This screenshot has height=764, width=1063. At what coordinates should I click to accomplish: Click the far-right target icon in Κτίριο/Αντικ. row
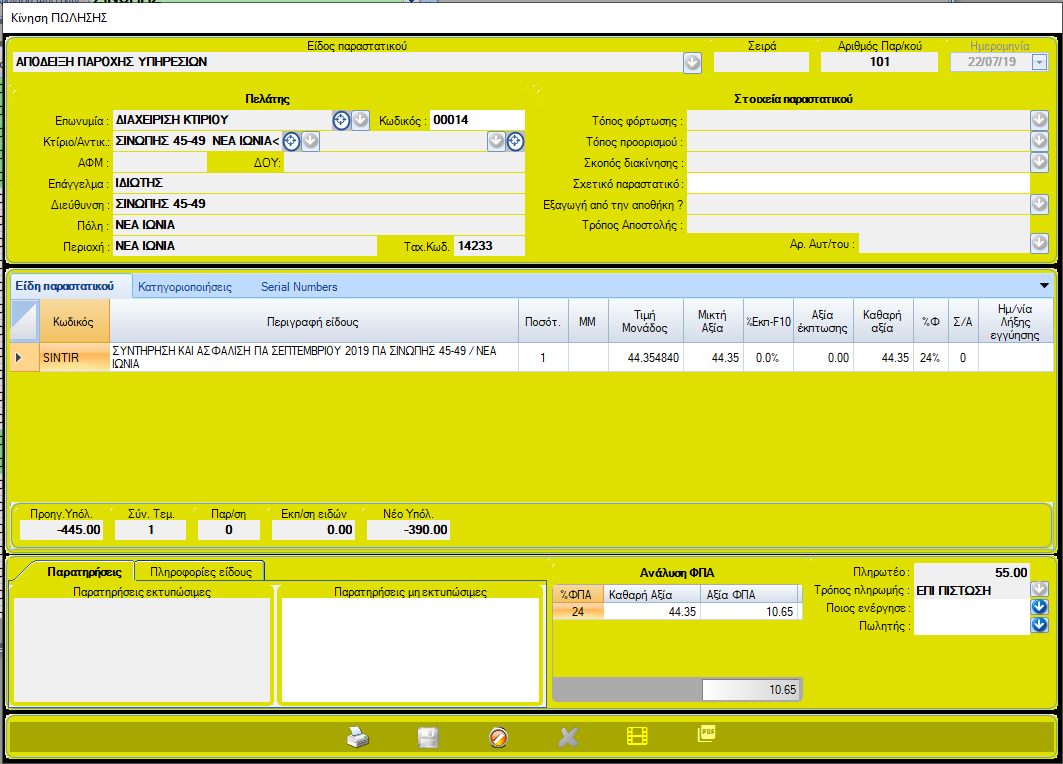coord(515,141)
